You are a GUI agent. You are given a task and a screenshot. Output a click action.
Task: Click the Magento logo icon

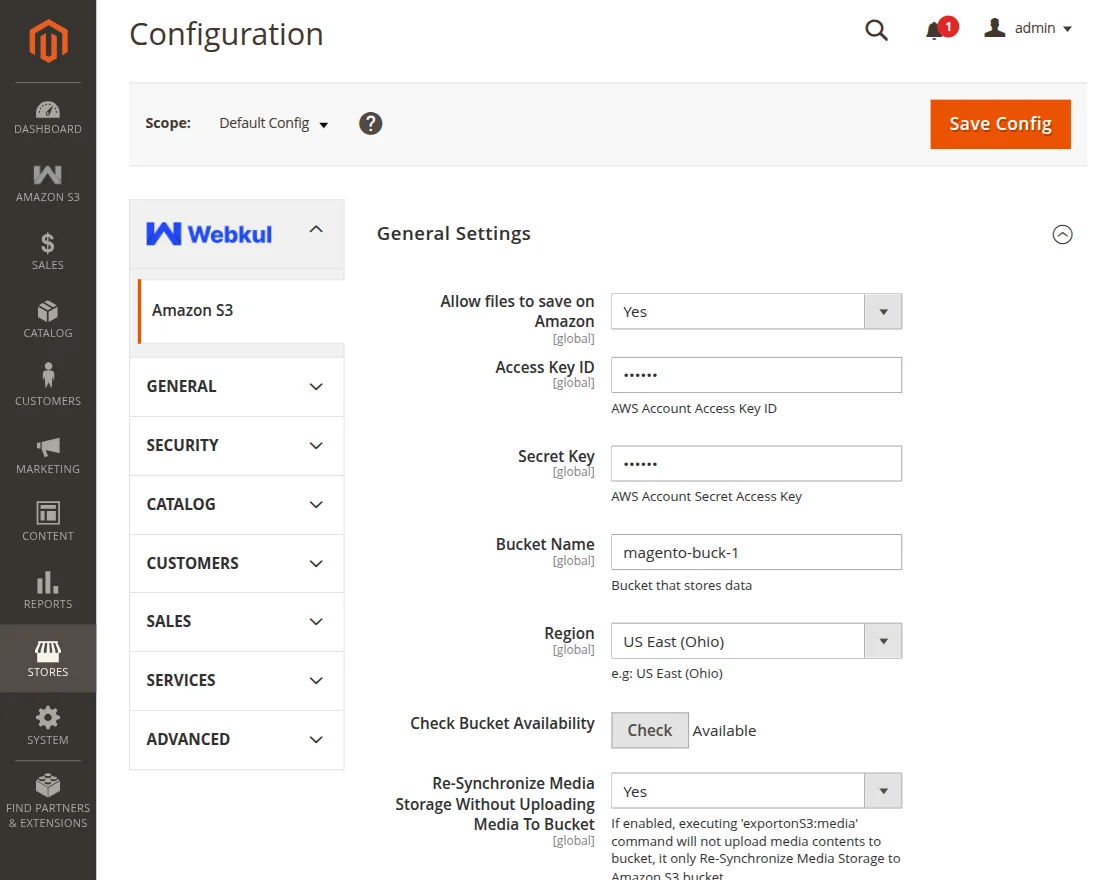click(47, 41)
